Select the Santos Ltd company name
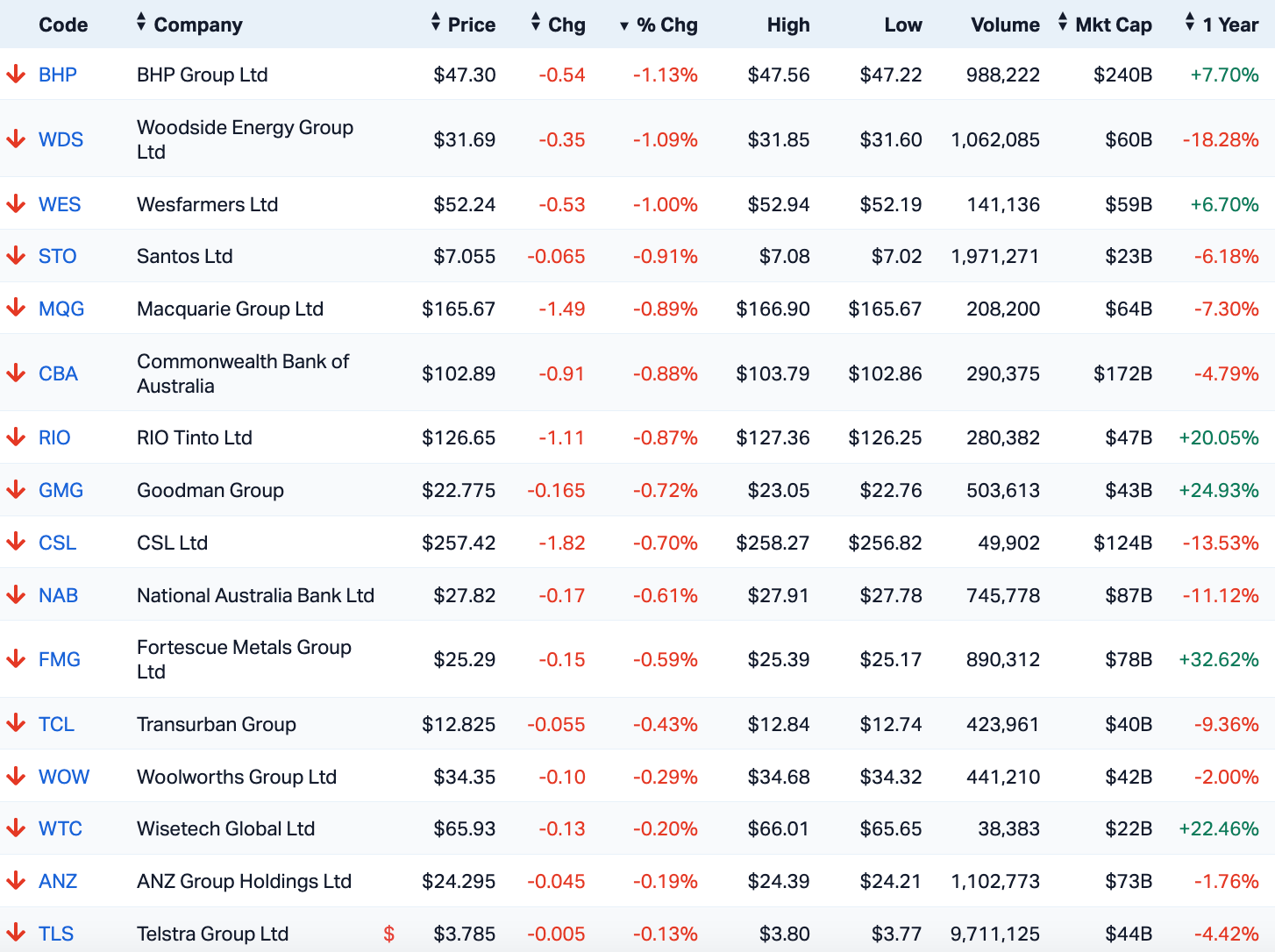This screenshot has width=1275, height=952. tap(185, 256)
